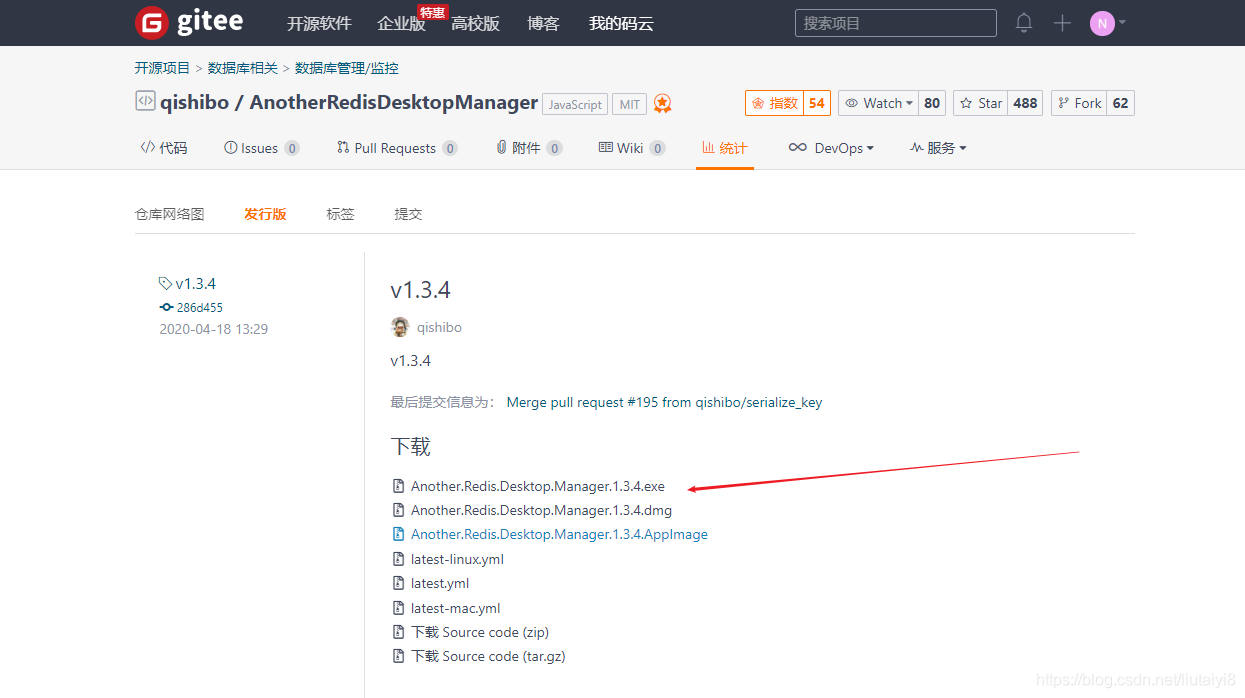This screenshot has width=1245, height=698.
Task: Star the repository
Action: (980, 103)
